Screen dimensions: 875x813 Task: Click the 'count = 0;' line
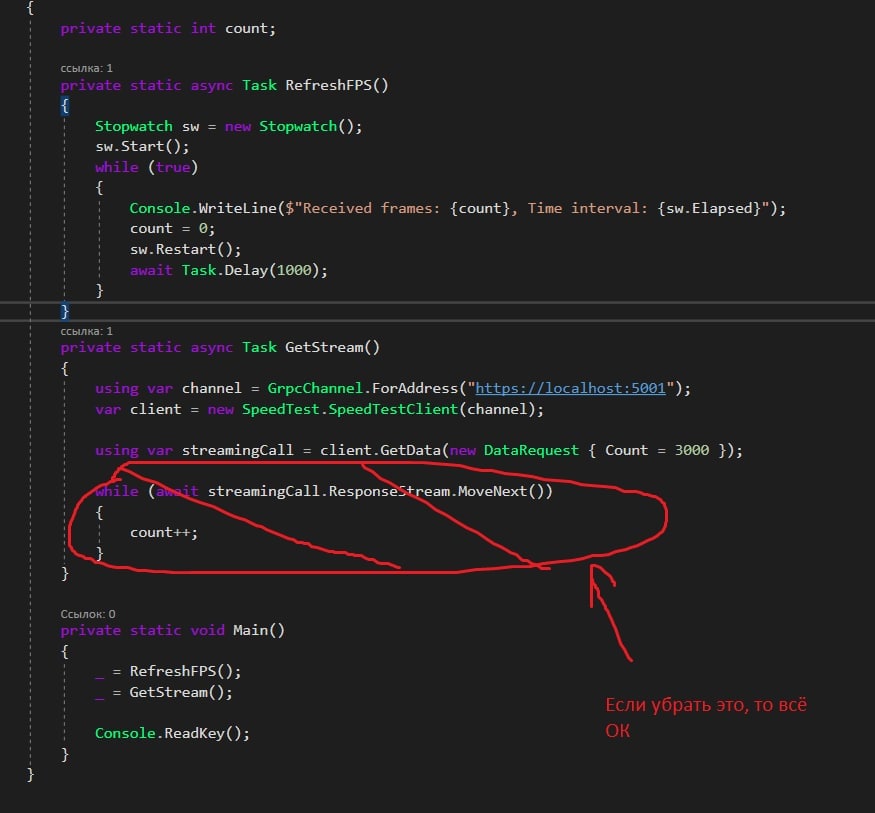coord(172,229)
